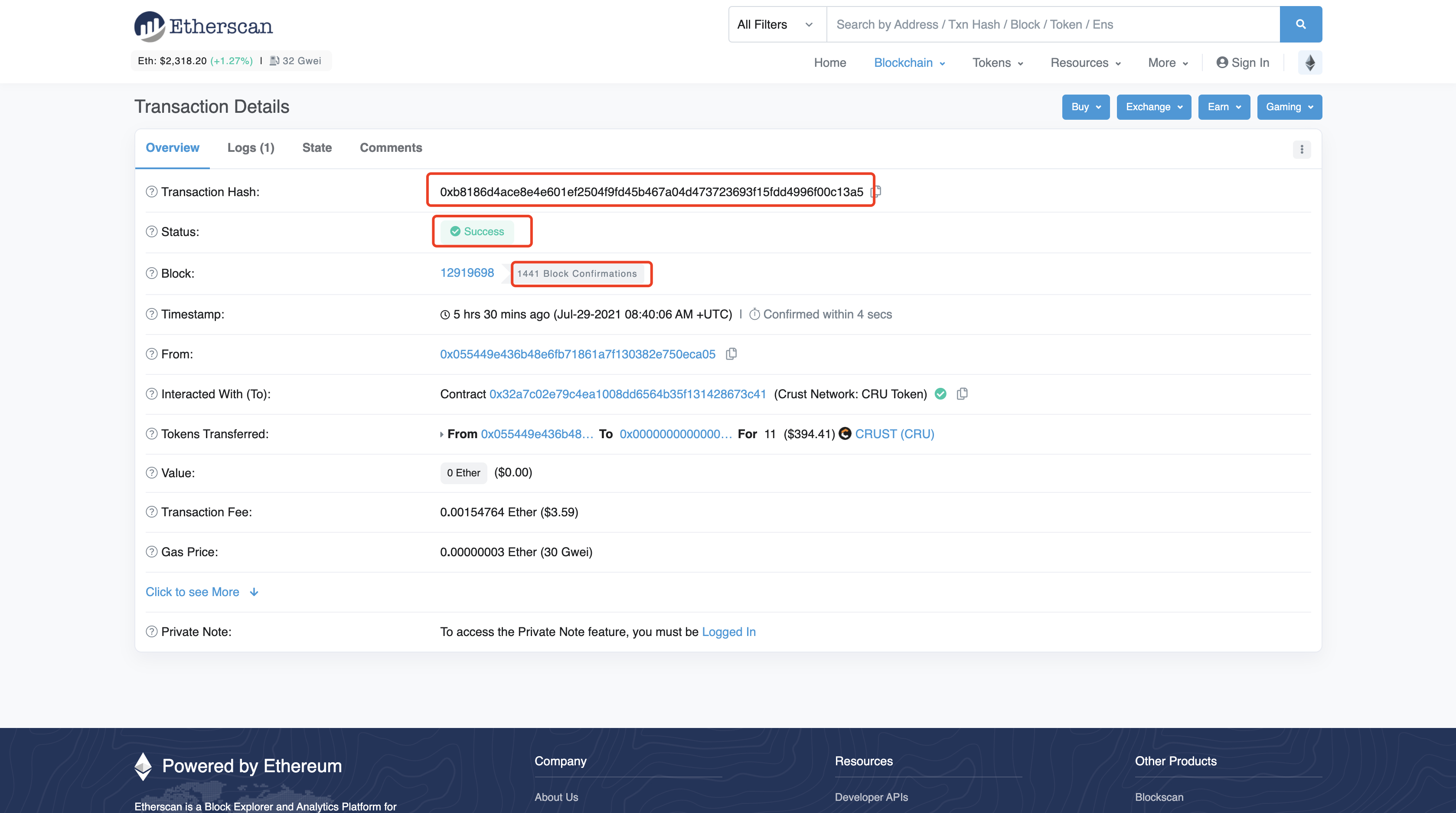Open the Exchange dropdown button
1456x813 pixels.
click(1154, 107)
